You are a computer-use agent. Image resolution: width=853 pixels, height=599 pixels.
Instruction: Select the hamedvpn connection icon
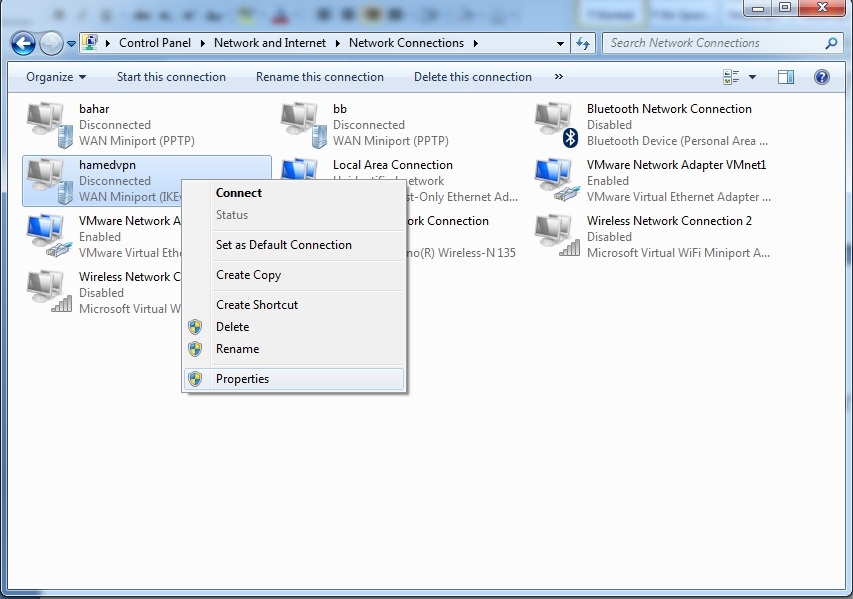coord(50,181)
